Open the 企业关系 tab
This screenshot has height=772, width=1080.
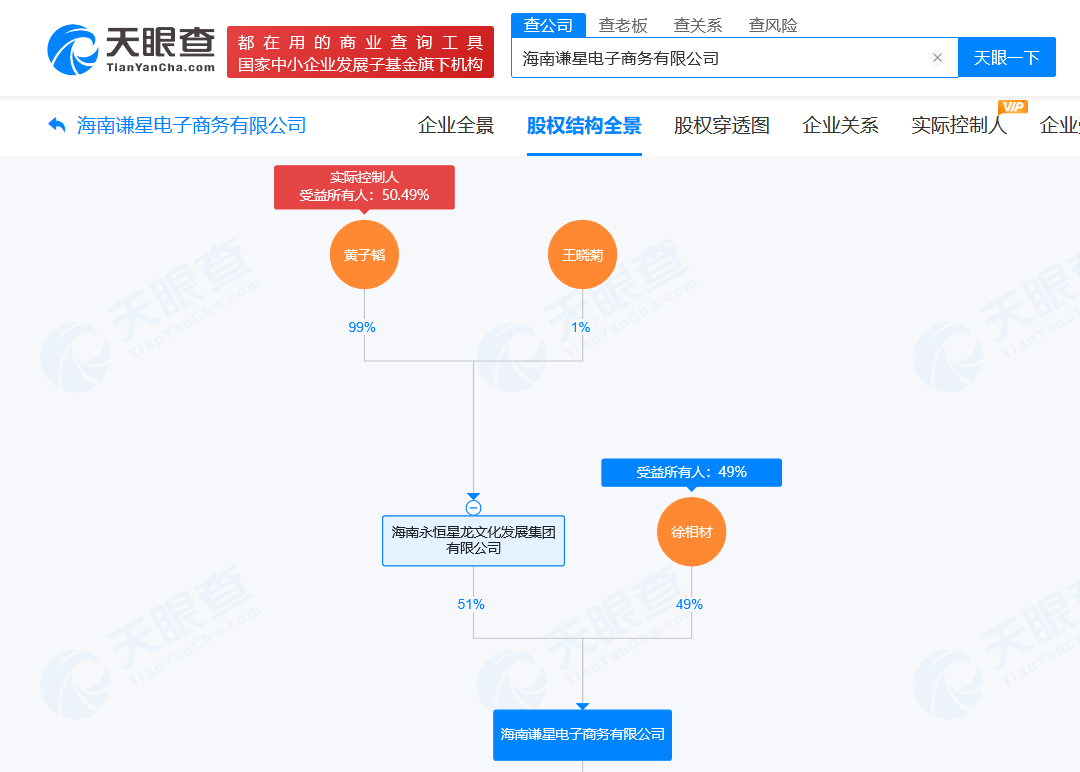(x=840, y=125)
